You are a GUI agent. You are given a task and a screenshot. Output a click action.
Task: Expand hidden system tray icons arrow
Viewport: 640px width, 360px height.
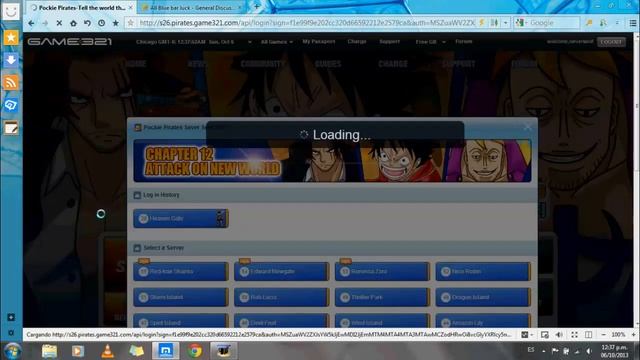(x=543, y=351)
